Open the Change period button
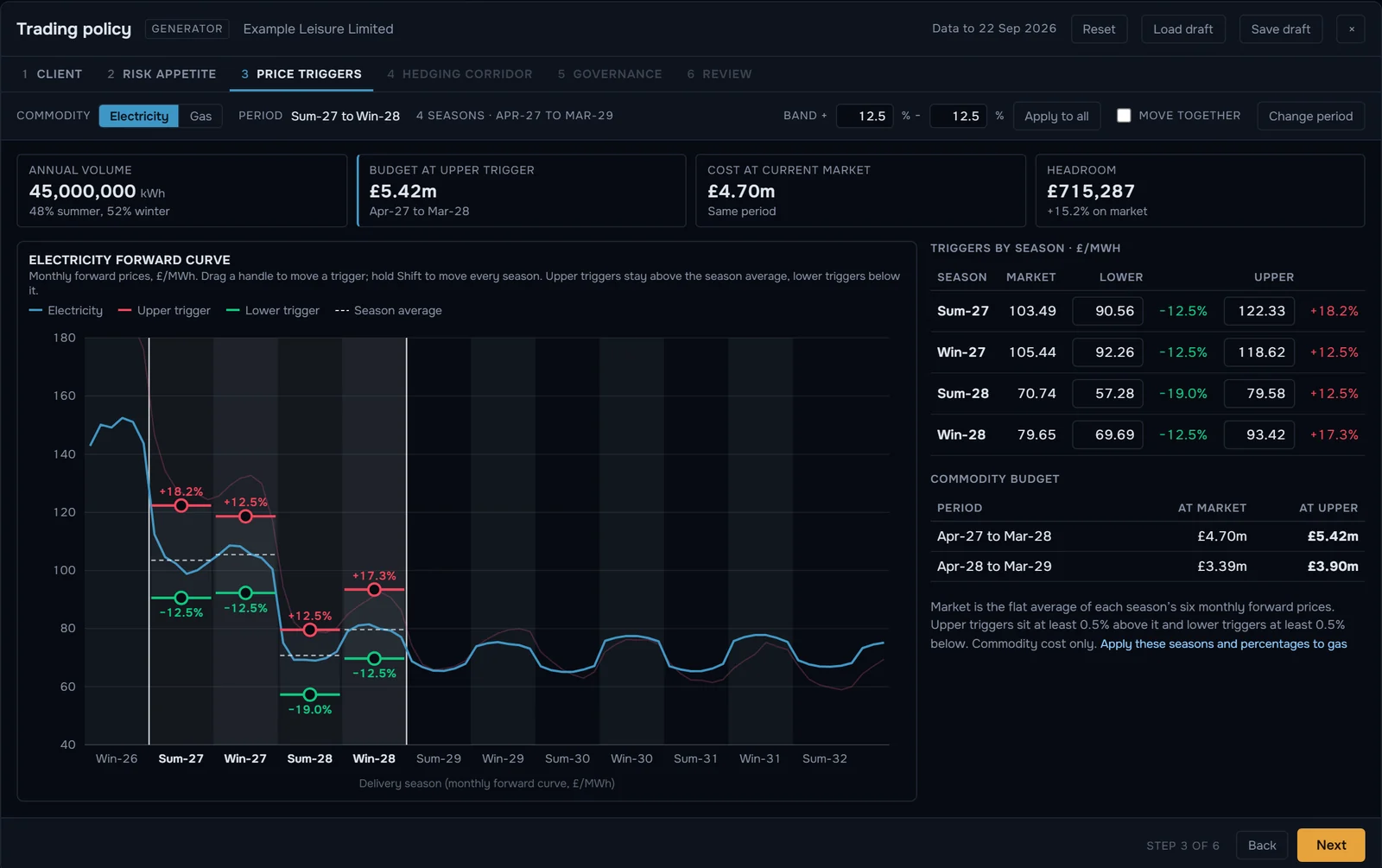The width and height of the screenshot is (1382, 868). click(x=1310, y=116)
